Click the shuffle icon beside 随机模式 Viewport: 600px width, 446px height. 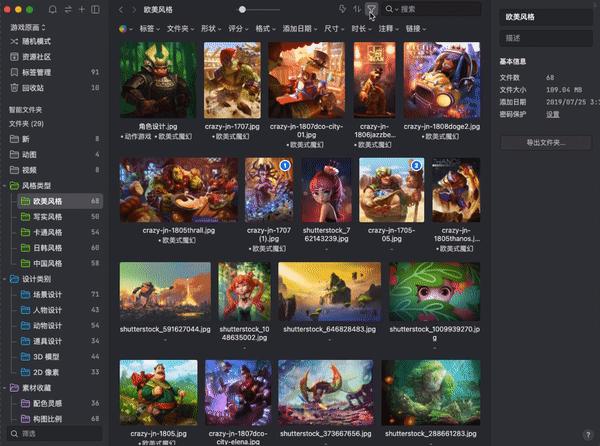click(x=14, y=41)
